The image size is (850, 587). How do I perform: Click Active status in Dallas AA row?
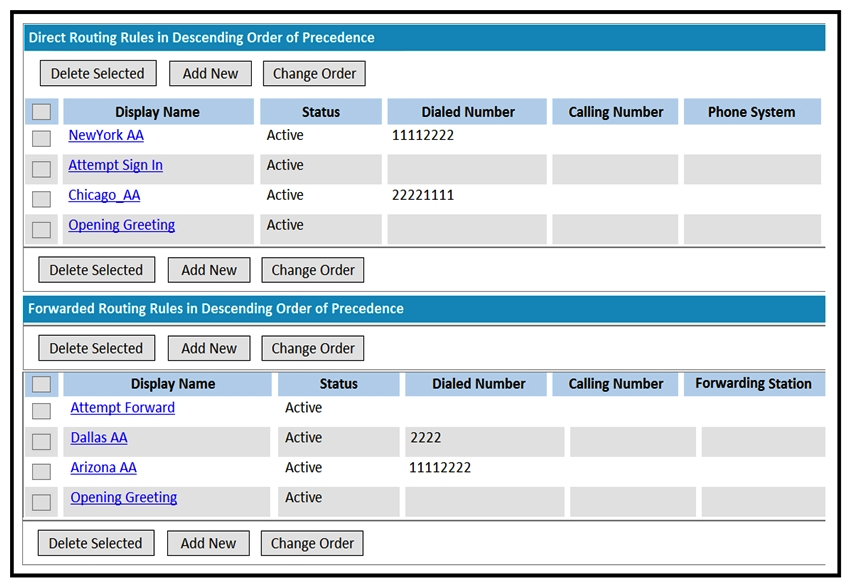pyautogui.click(x=304, y=437)
